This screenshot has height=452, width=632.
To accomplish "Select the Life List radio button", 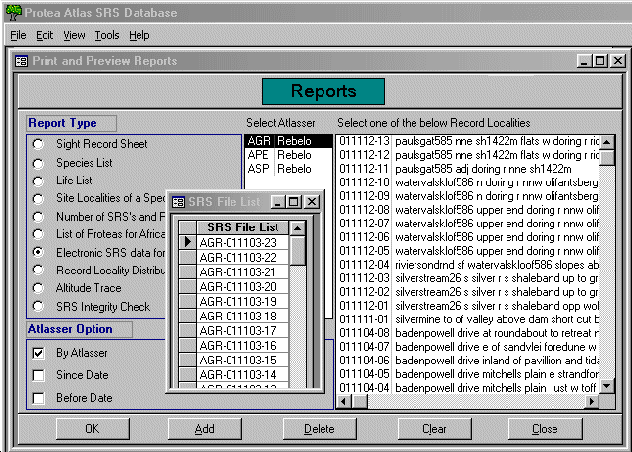I will 38,181.
